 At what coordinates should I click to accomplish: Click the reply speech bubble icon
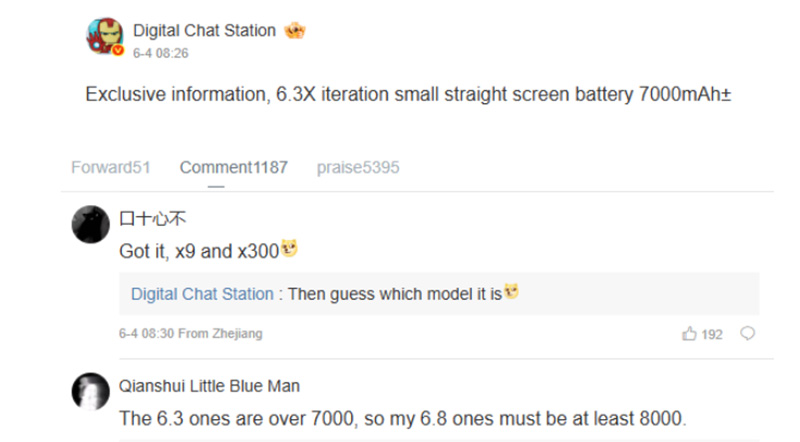click(748, 334)
